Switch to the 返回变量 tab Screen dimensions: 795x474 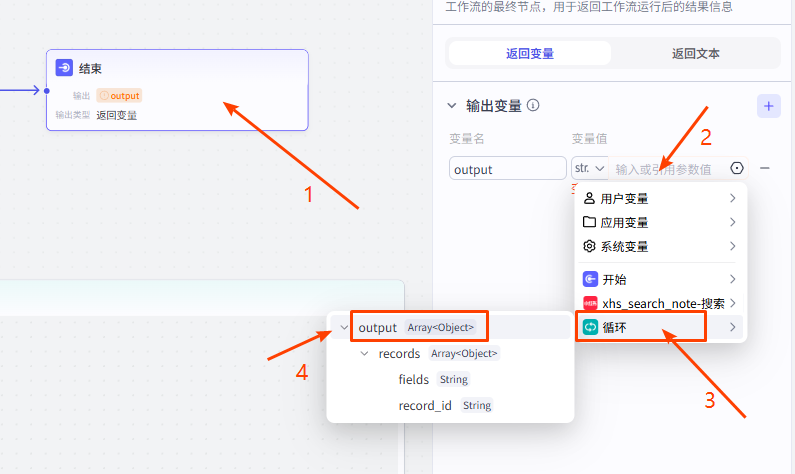coord(529,53)
